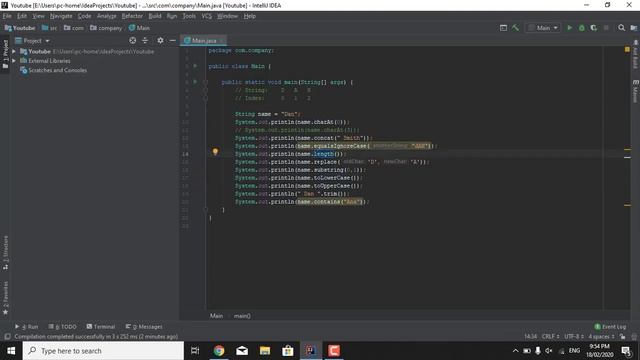
Task: Toggle the Maven side tool window on right edge
Action: [635, 91]
